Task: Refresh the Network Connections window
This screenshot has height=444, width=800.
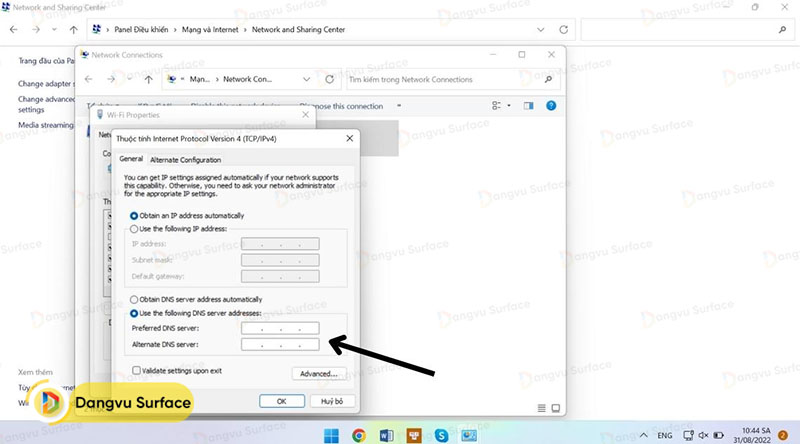Action: coord(330,79)
